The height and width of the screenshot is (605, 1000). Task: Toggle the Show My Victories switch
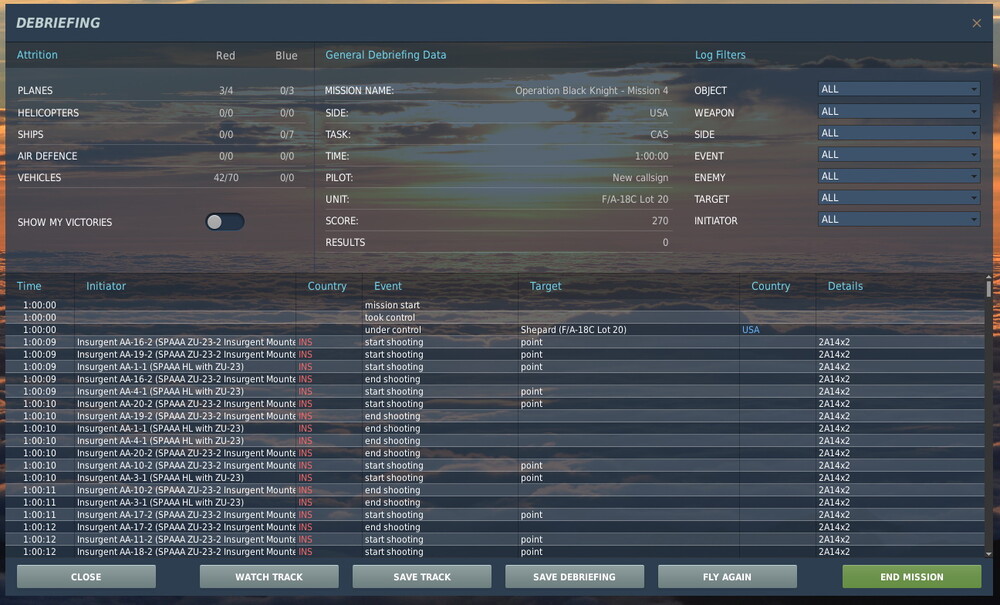224,221
